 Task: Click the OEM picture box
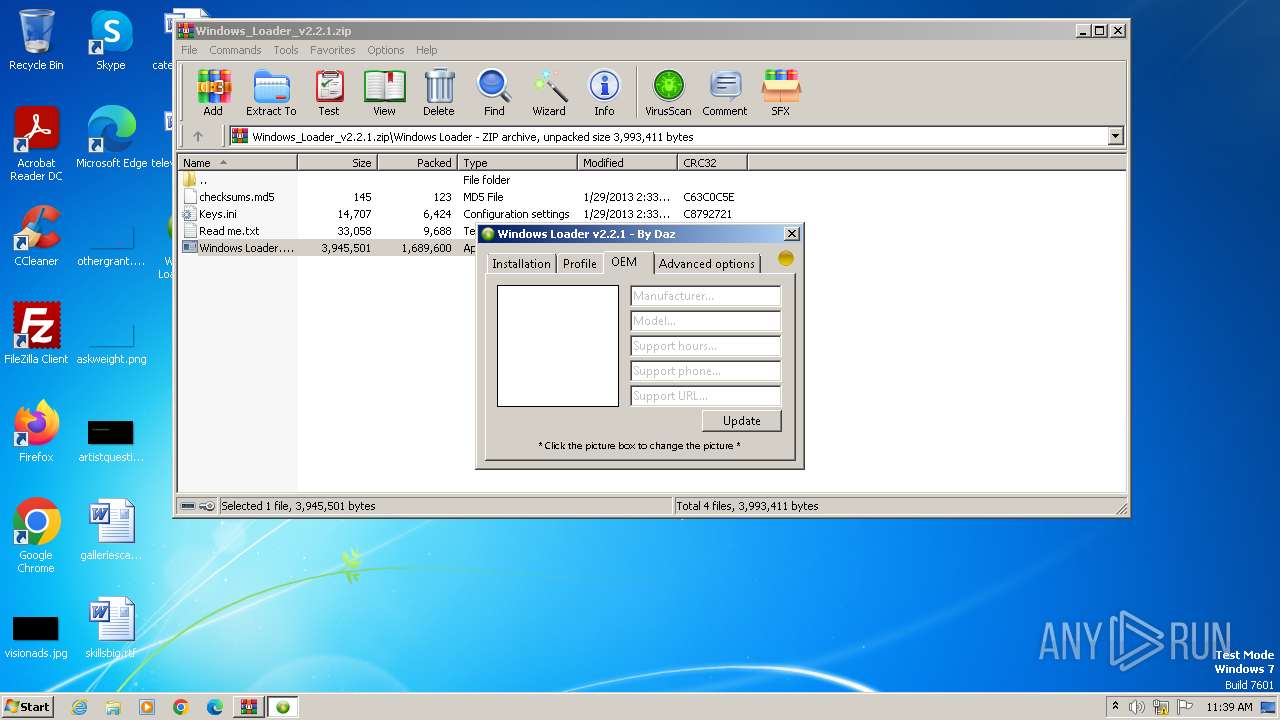pyautogui.click(x=558, y=346)
